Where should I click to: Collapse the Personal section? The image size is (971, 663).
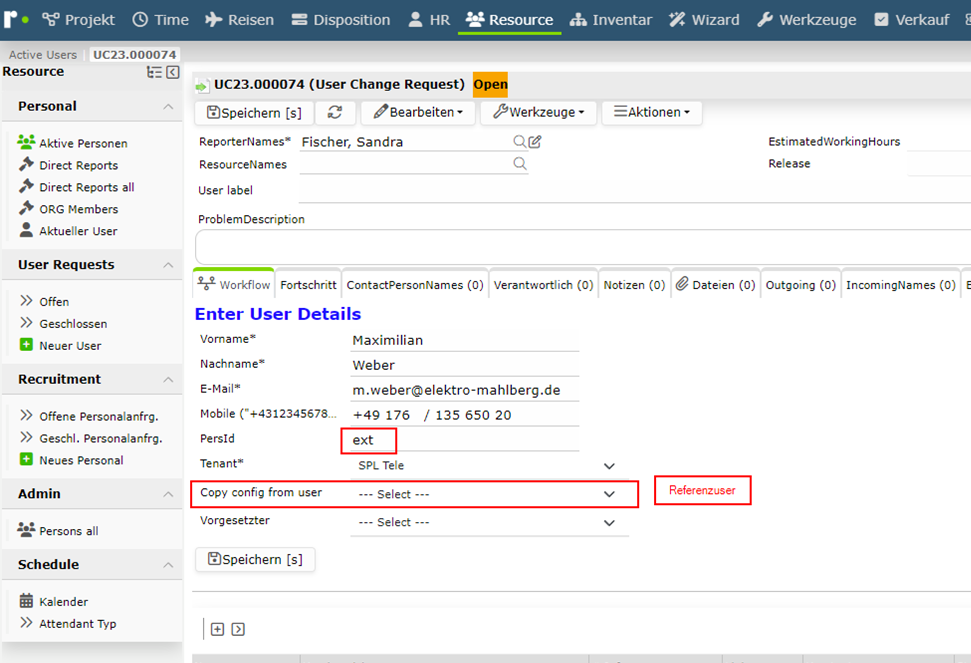[x=168, y=106]
